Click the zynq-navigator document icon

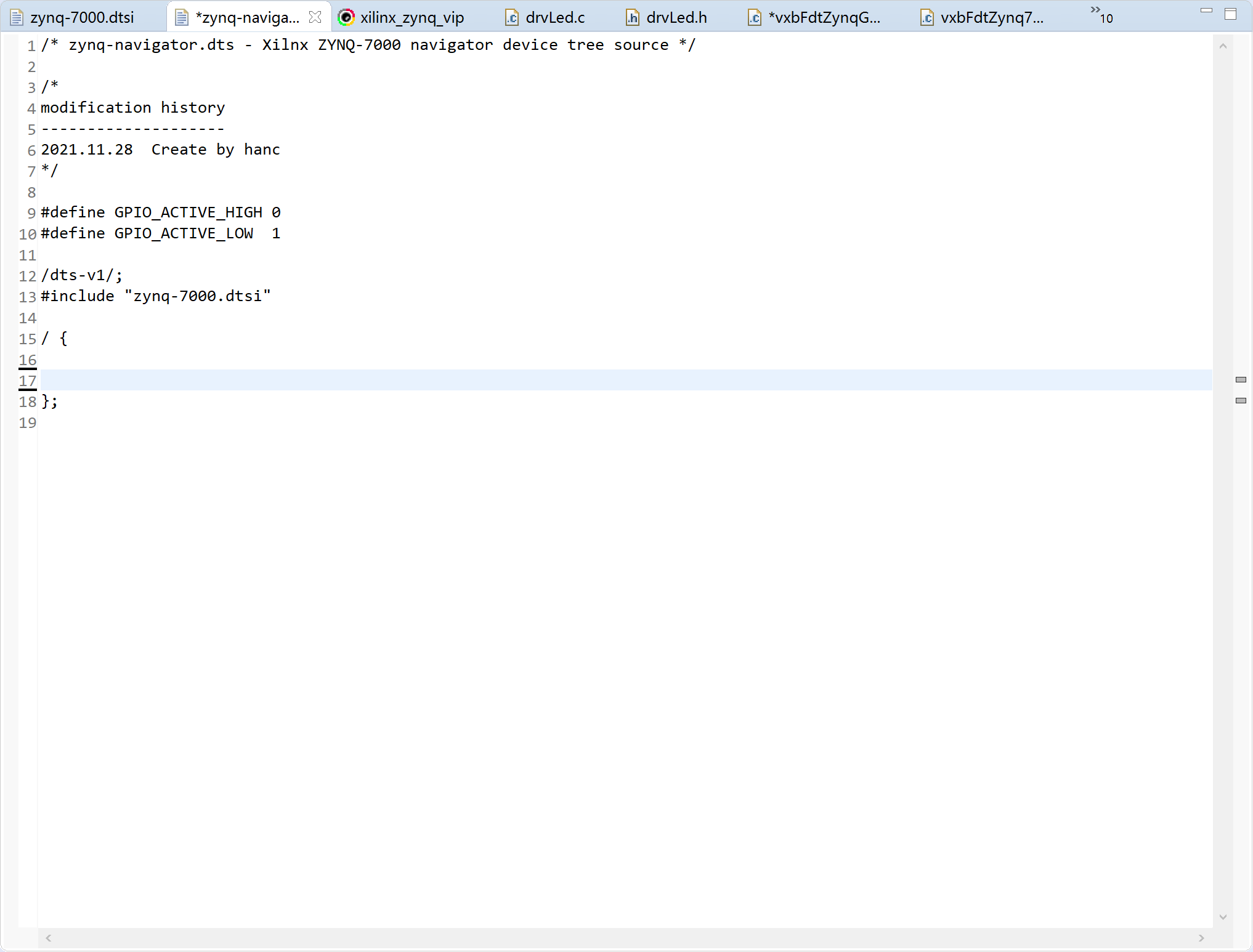pyautogui.click(x=182, y=18)
